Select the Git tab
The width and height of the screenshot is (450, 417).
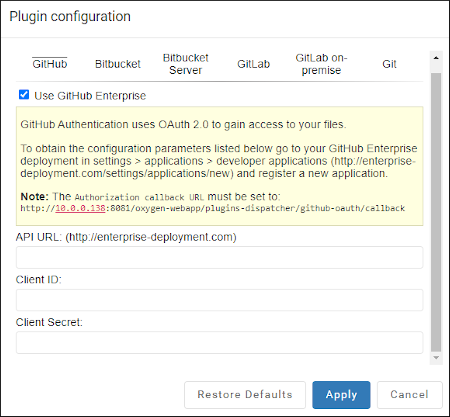pyautogui.click(x=389, y=64)
